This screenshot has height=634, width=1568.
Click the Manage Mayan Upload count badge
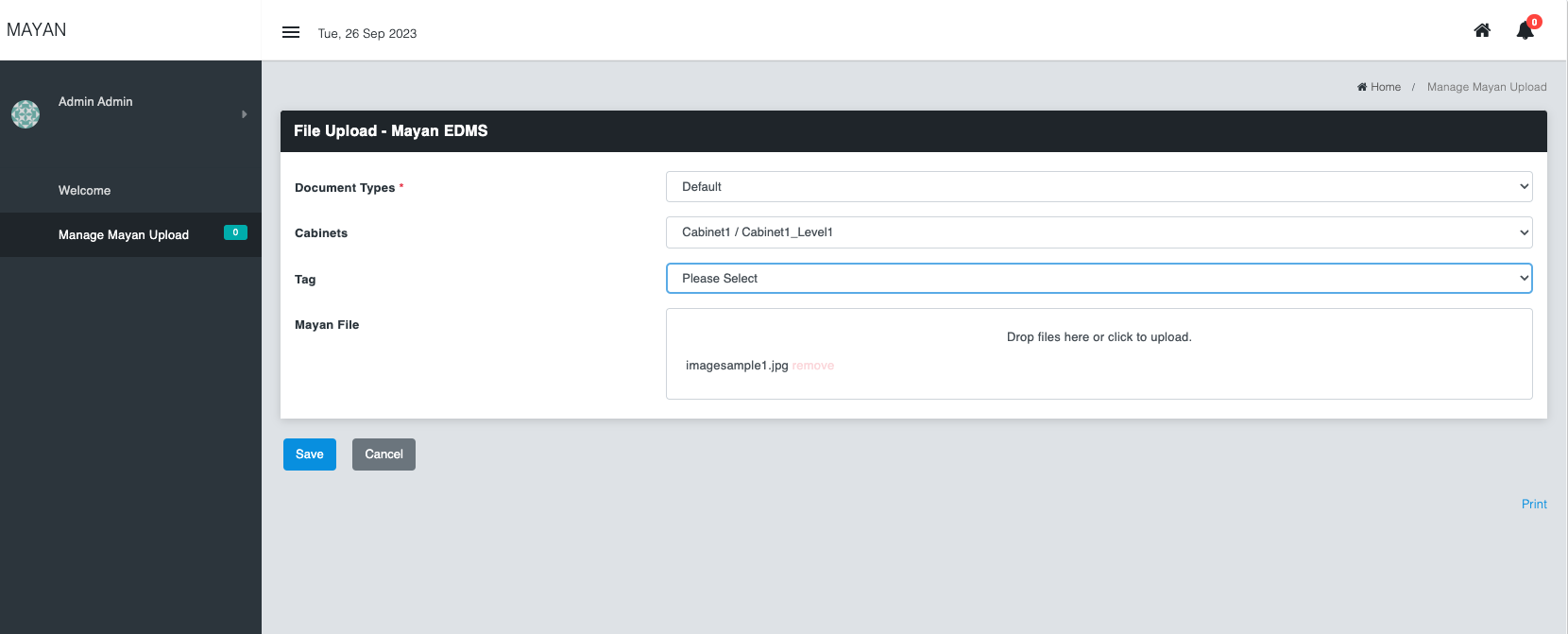(235, 232)
